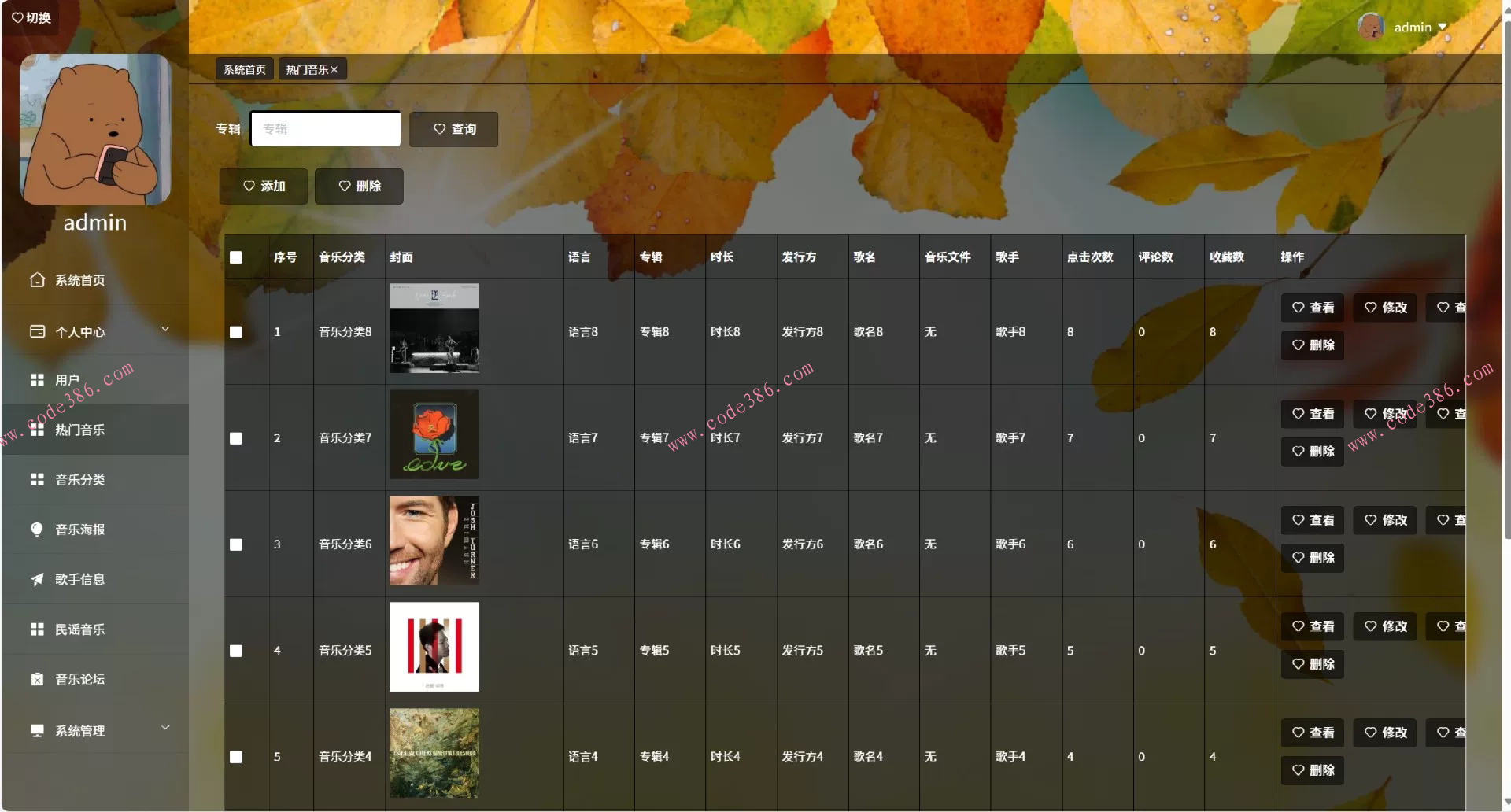The image size is (1511, 812).
Task: Click the monitor icon beside 系统管理
Action: (37, 730)
